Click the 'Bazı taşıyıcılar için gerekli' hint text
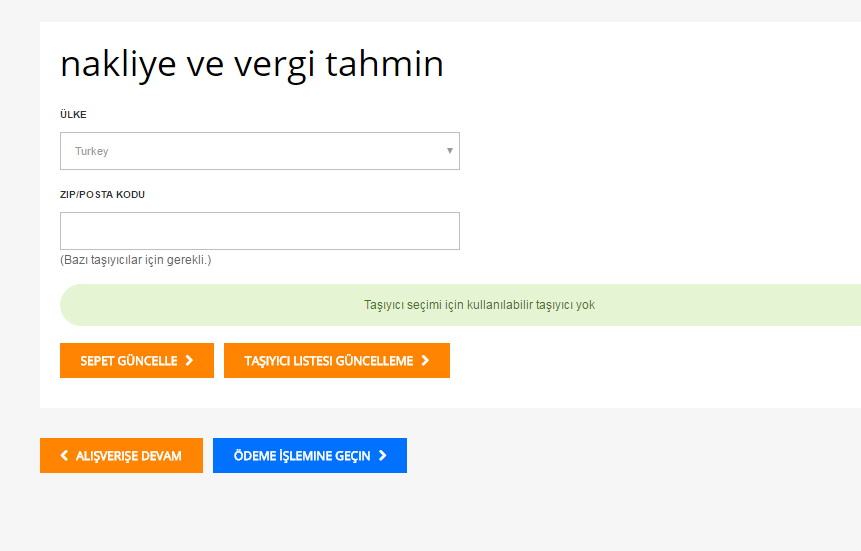Image resolution: width=861 pixels, height=551 pixels. pos(136,260)
